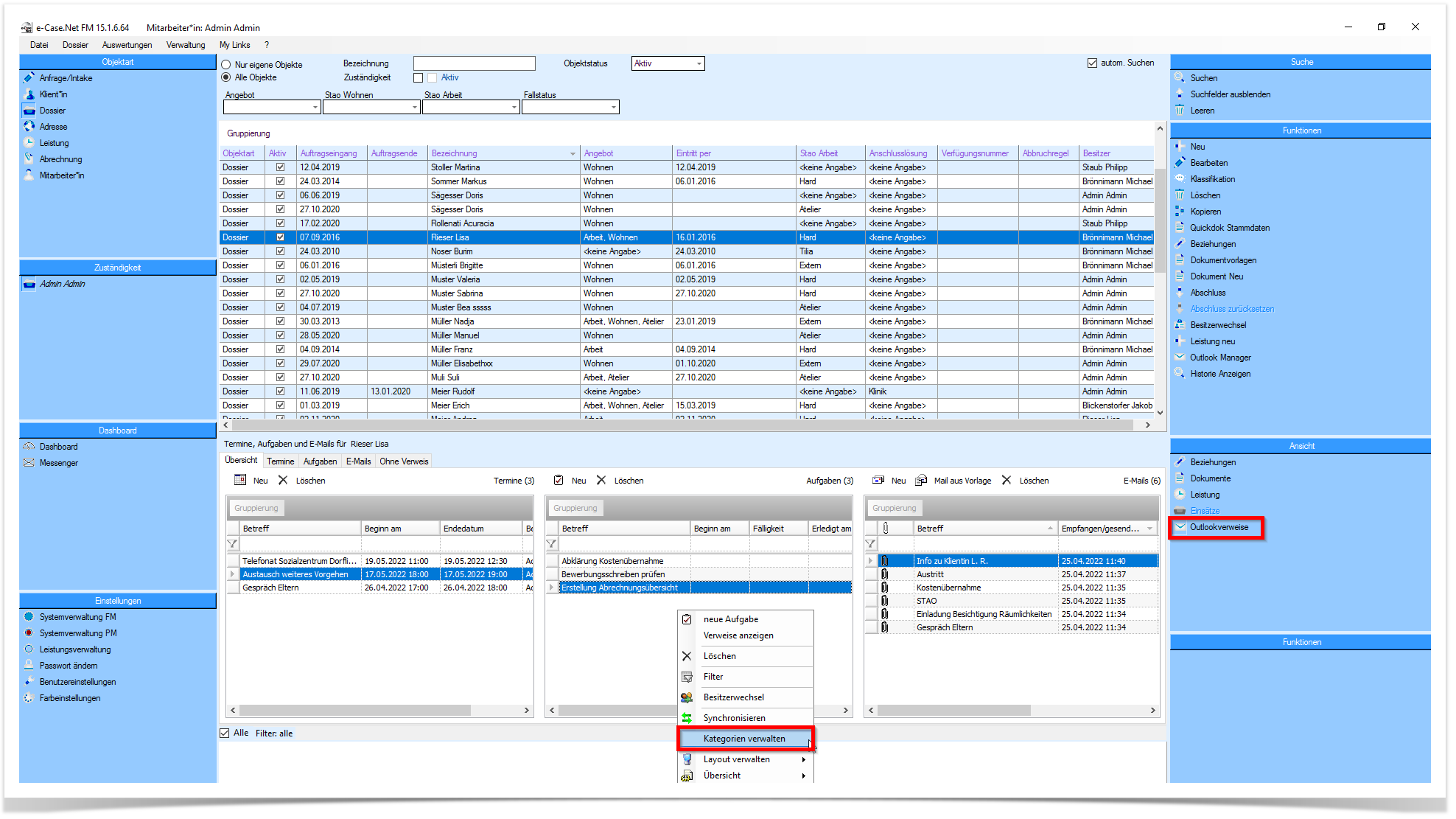Viewport: 1456px width, 819px height.
Task: Click Löschen trash icon in Funktionen
Action: click(1180, 195)
